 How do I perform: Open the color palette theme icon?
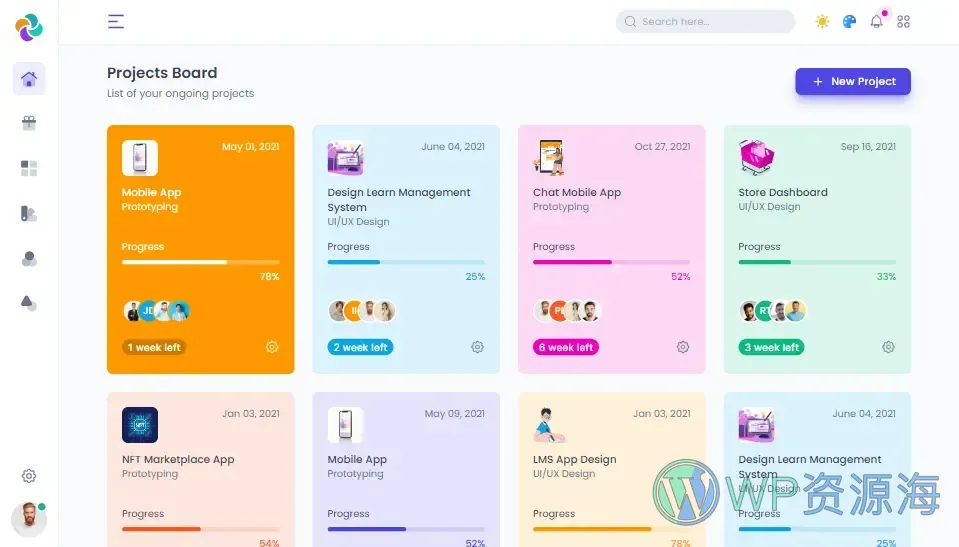tap(849, 21)
